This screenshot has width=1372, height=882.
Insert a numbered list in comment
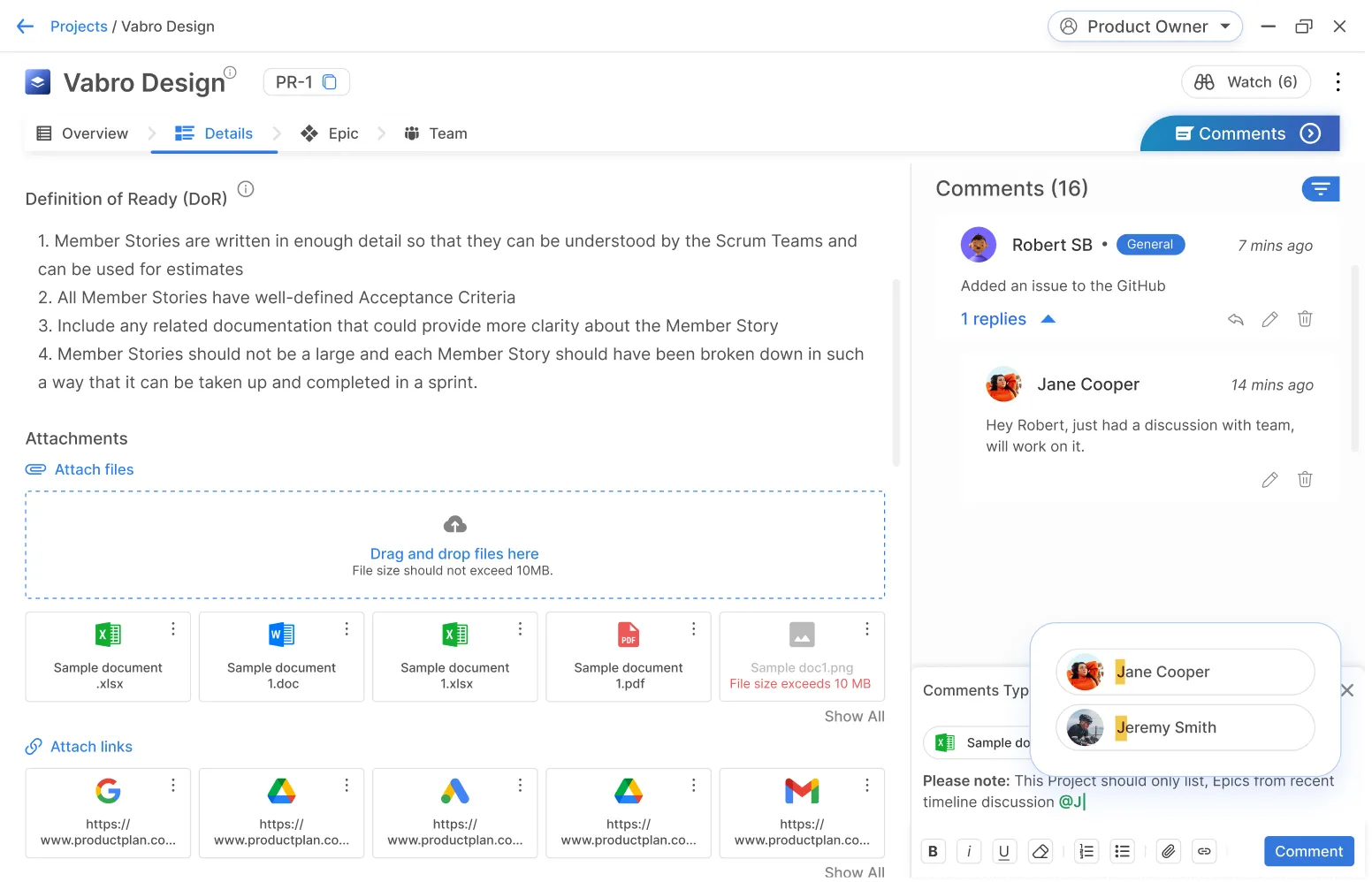[1086, 851]
